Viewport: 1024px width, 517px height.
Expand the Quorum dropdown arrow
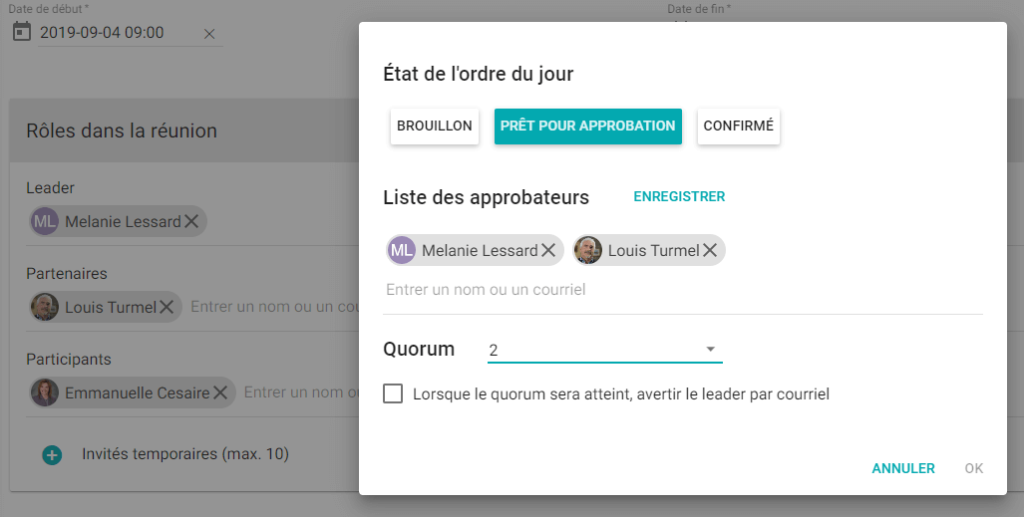(x=711, y=349)
